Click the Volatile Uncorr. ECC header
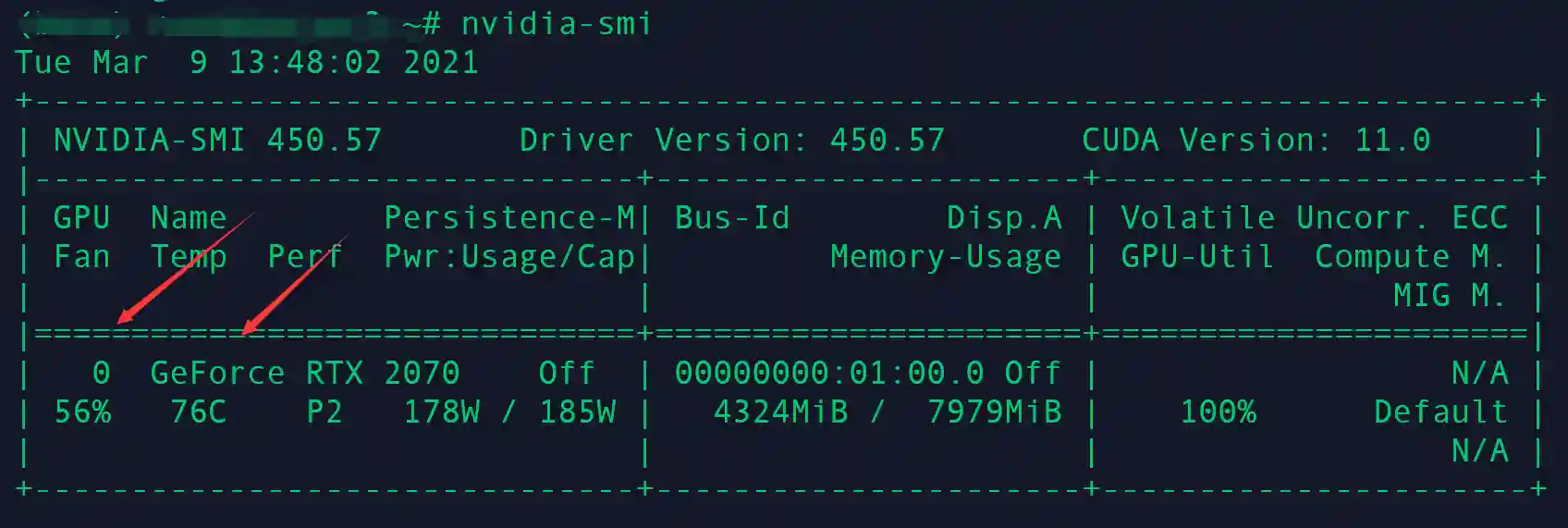Image resolution: width=1568 pixels, height=528 pixels. [1314, 218]
